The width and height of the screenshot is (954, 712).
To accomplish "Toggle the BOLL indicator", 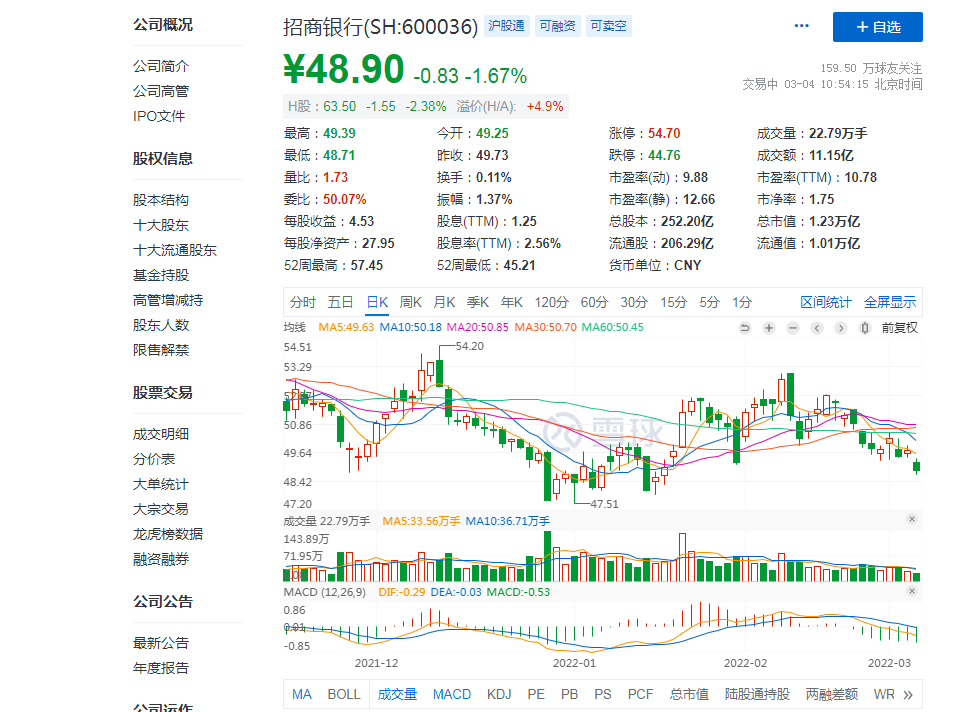I will (x=344, y=694).
